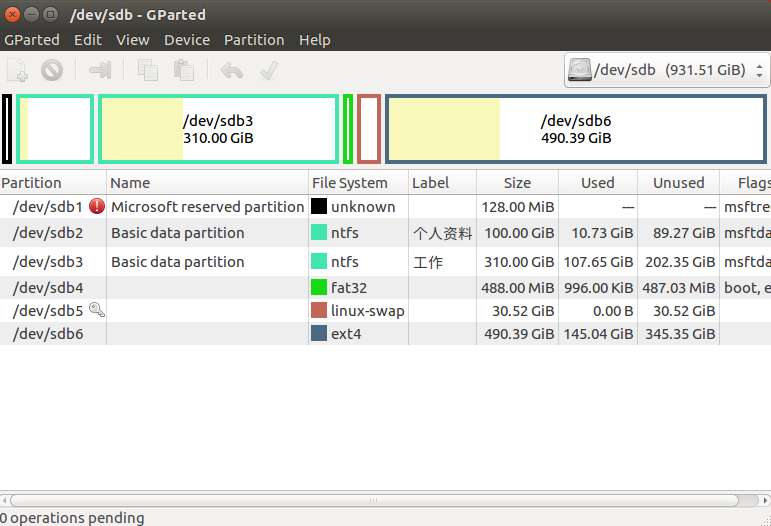Select the green fat32 block in disk map
The width and height of the screenshot is (771, 526).
(x=348, y=129)
